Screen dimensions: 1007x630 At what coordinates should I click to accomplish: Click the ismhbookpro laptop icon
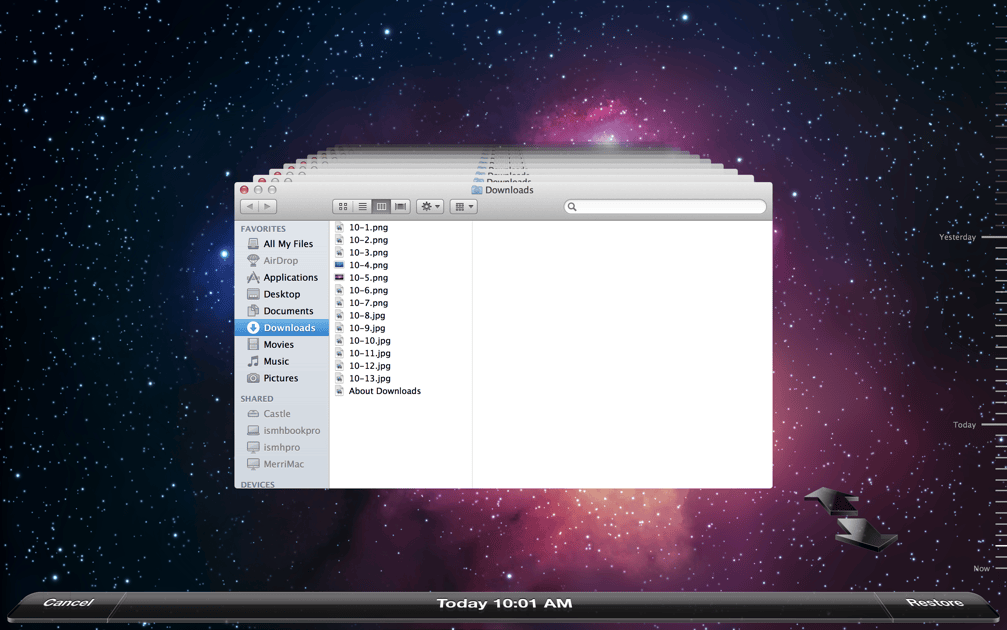coord(254,430)
